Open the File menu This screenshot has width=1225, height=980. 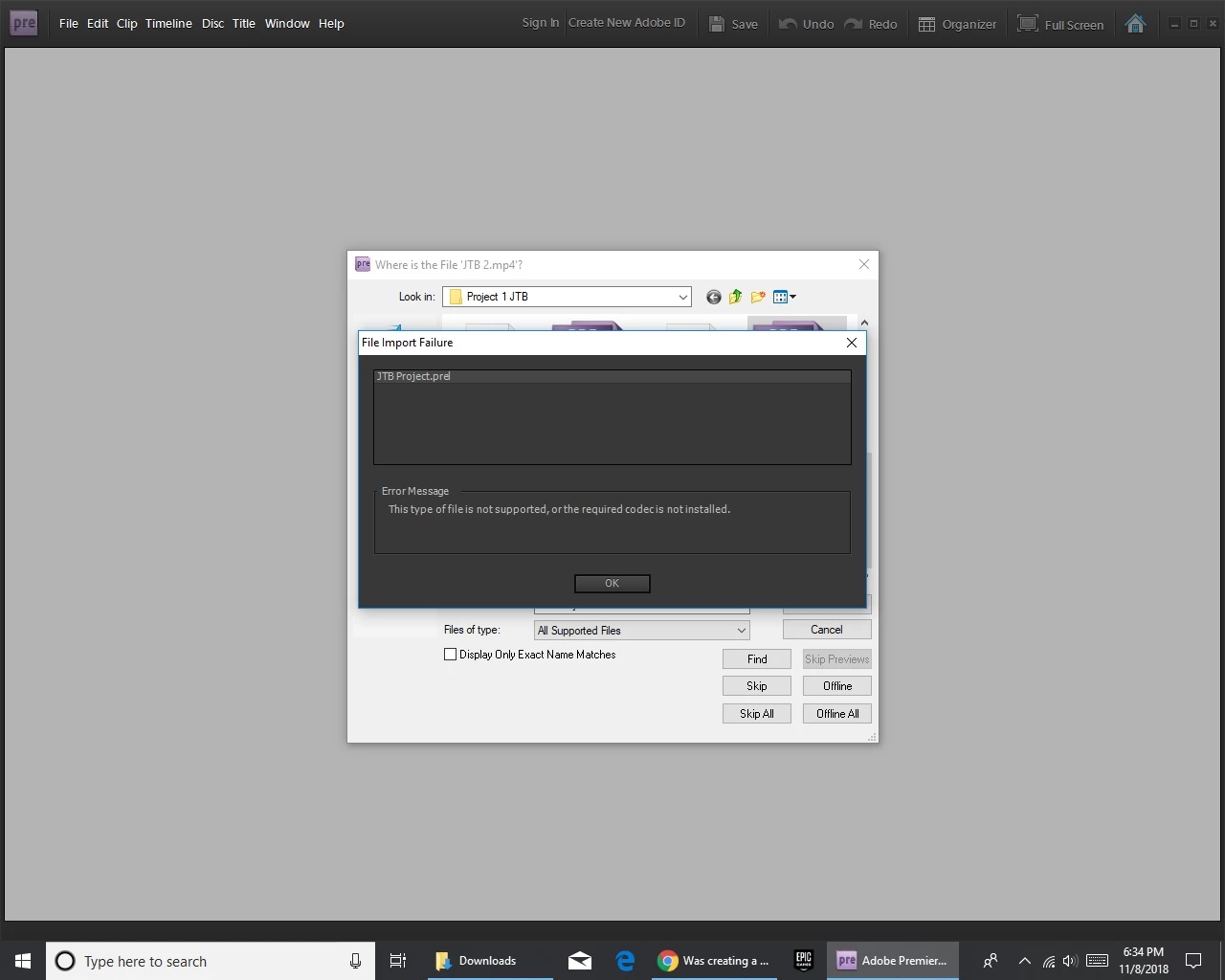pos(68,24)
